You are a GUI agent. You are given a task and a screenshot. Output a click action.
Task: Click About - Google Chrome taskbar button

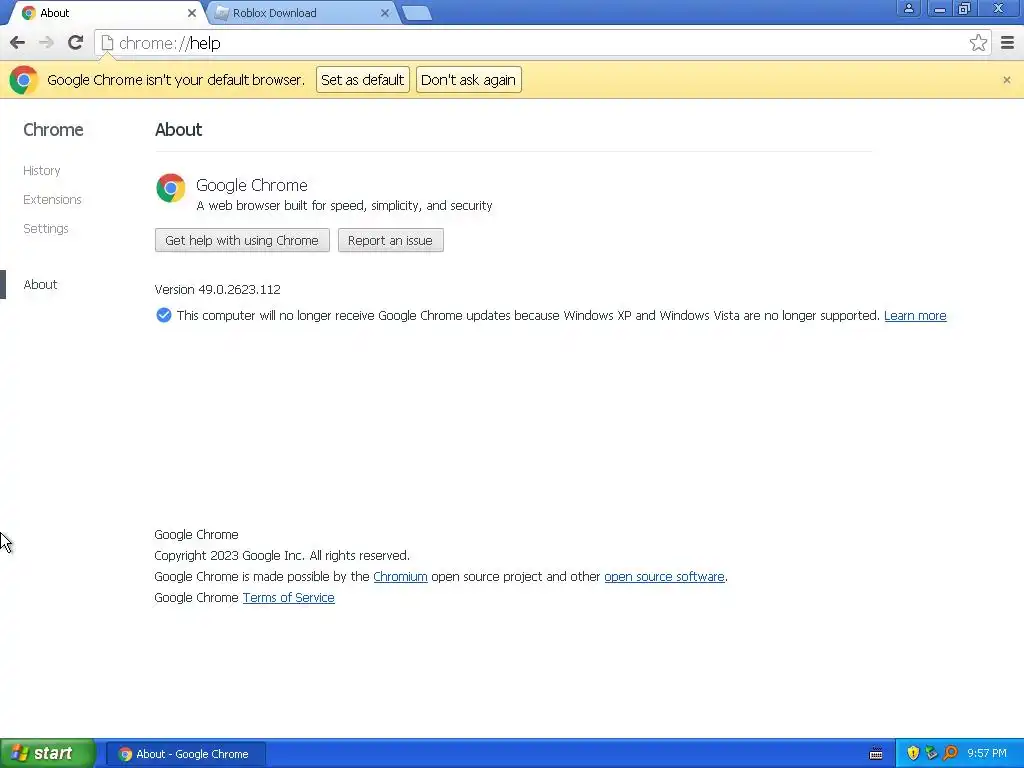tap(185, 754)
